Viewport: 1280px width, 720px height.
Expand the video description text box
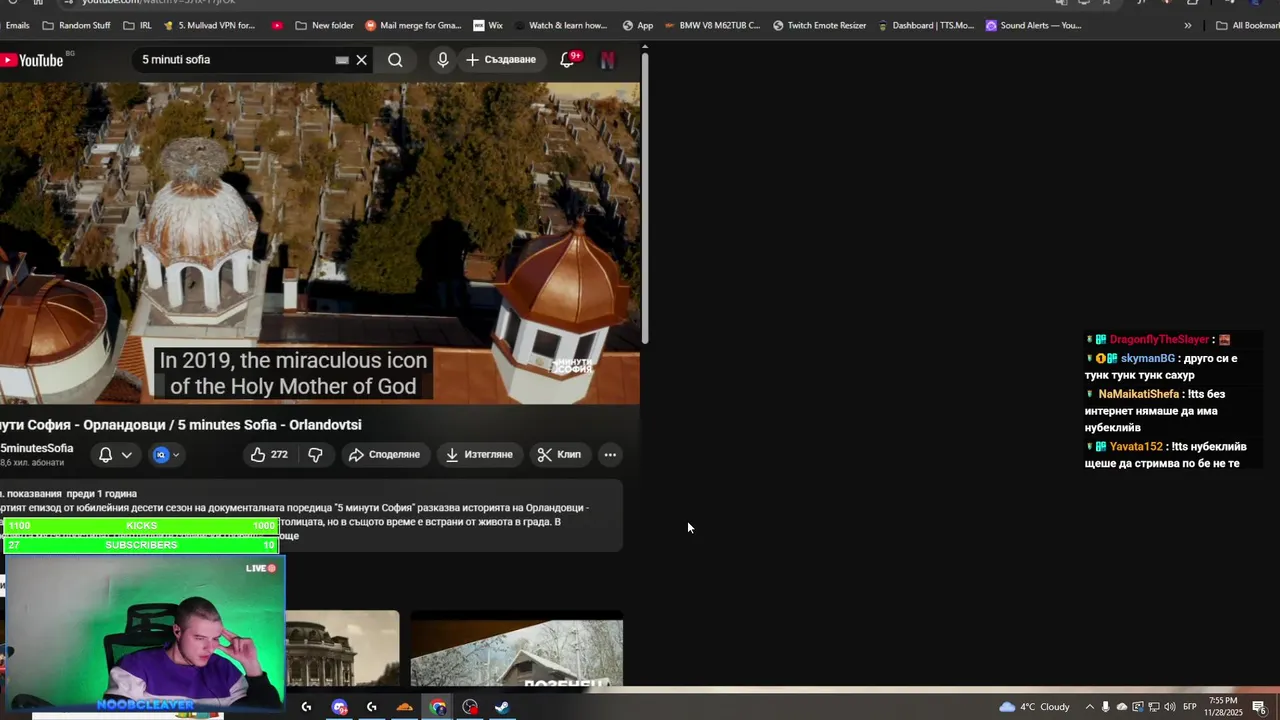pos(311,516)
